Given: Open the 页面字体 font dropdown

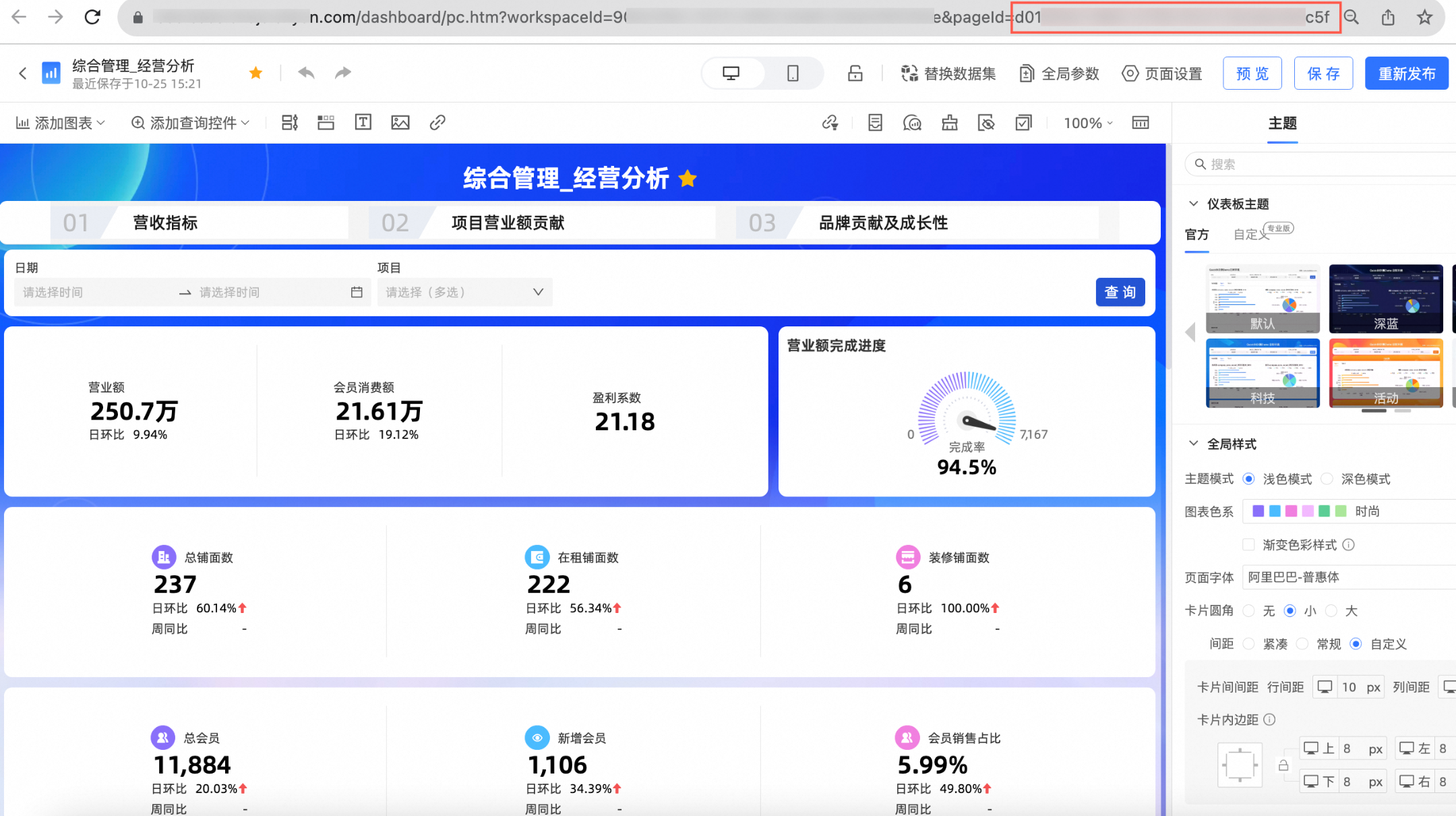Looking at the screenshot, I should pyautogui.click(x=1348, y=577).
